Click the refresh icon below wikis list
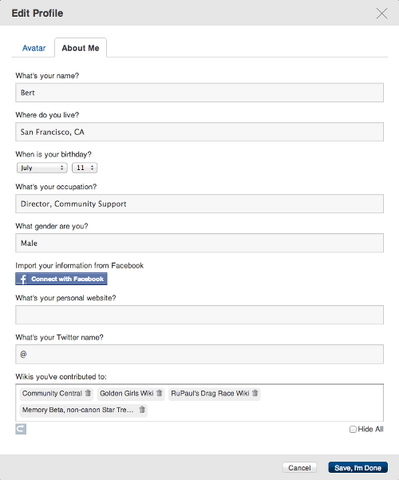The width and height of the screenshot is (399, 480). [21, 429]
